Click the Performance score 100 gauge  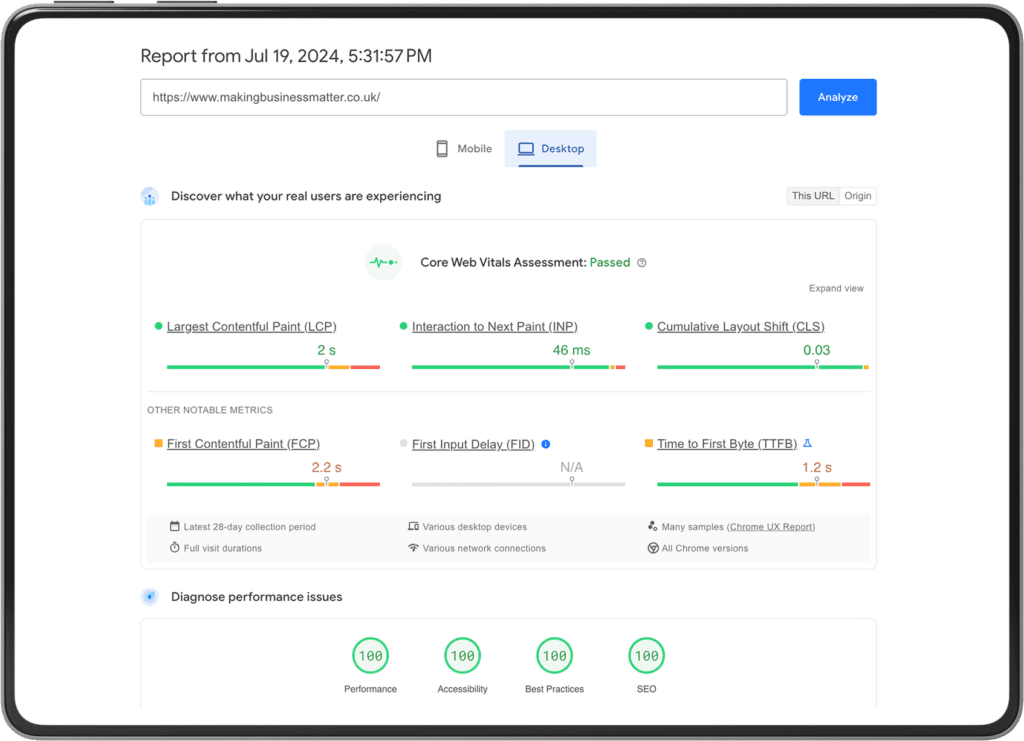(370, 656)
